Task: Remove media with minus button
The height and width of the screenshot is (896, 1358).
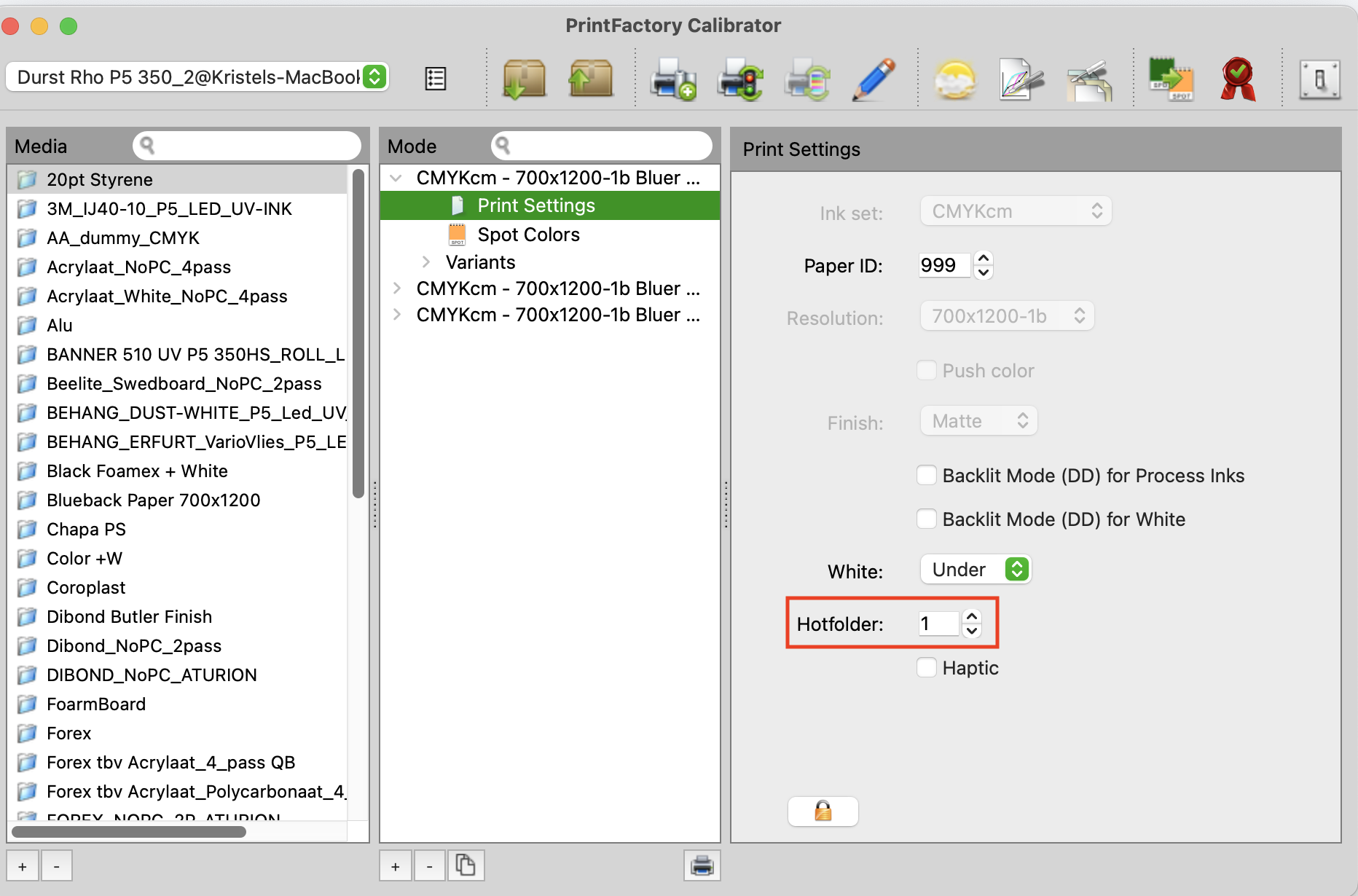Action: click(x=56, y=866)
